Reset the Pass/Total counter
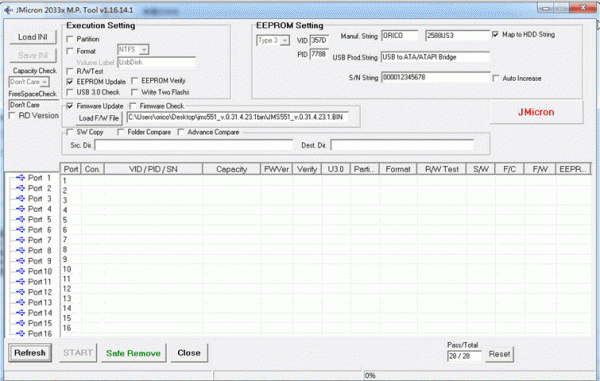The height and width of the screenshot is (381, 600). (x=499, y=354)
